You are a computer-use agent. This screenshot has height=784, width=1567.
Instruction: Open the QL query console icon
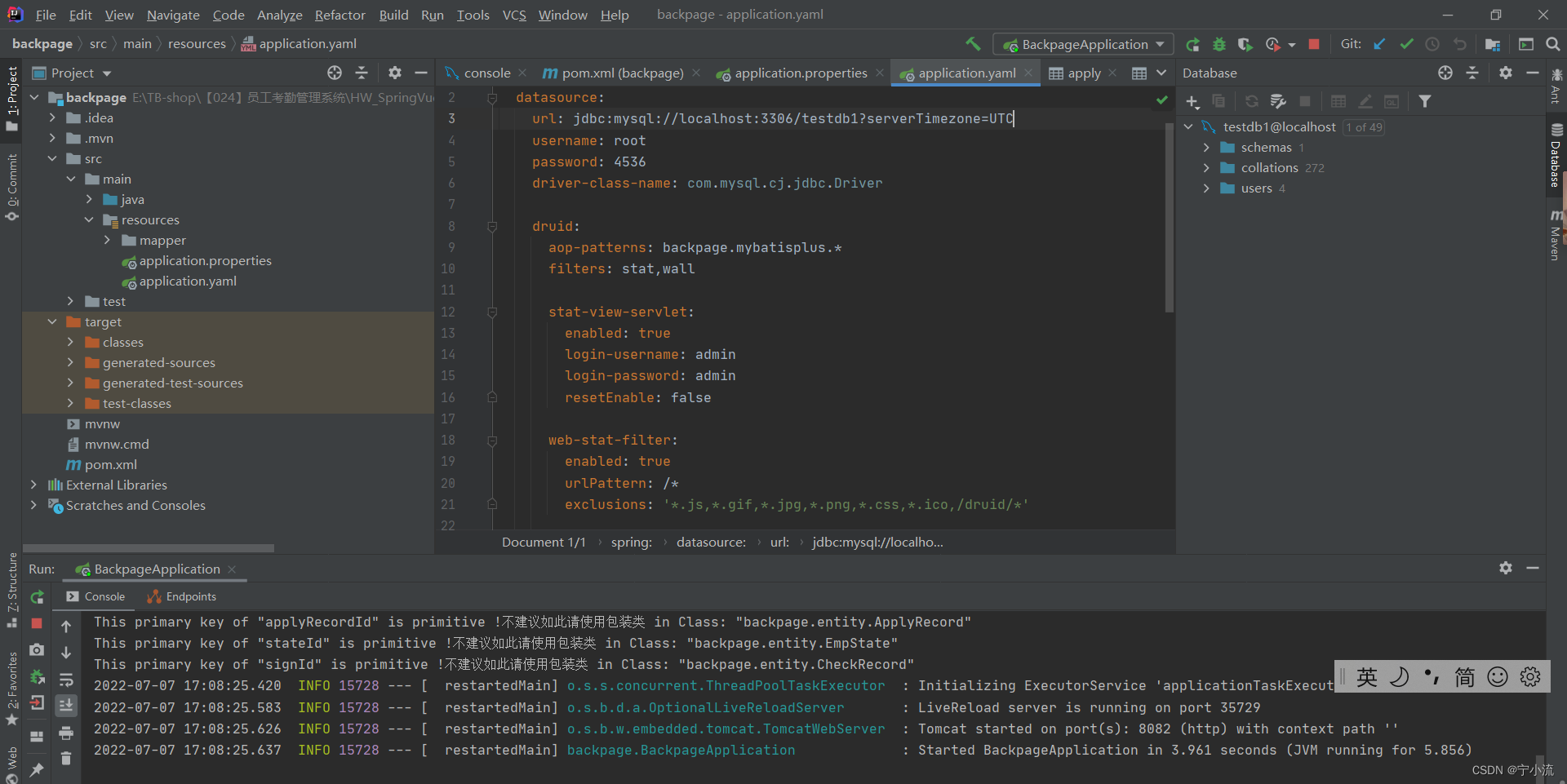click(x=1392, y=101)
